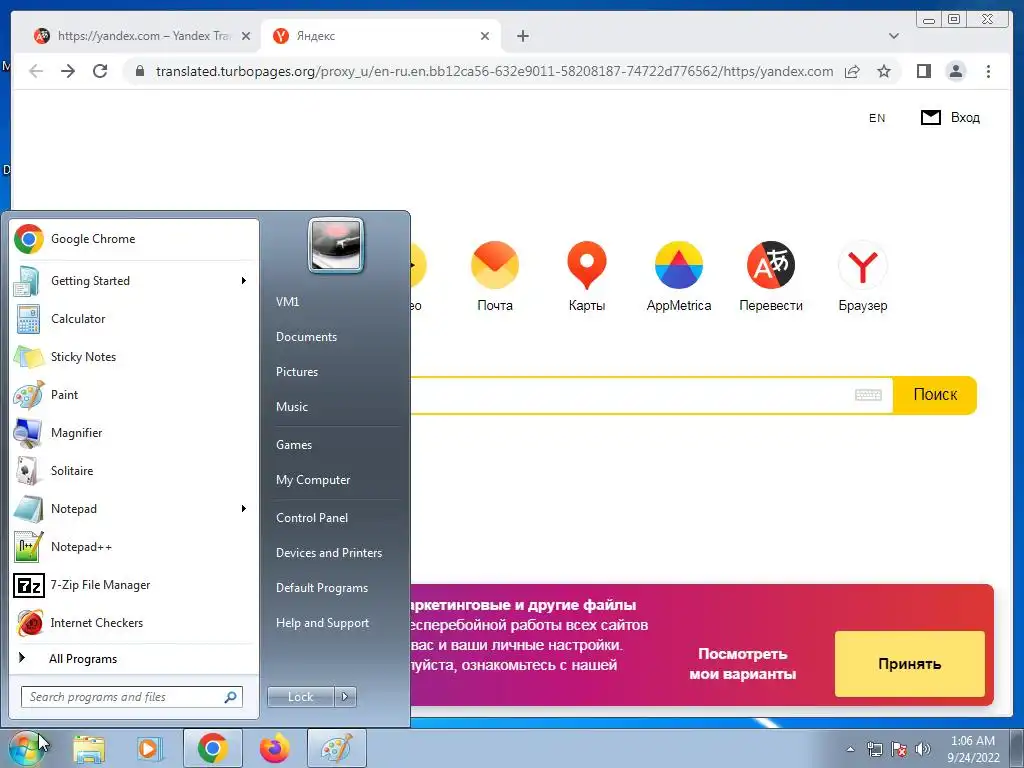This screenshot has height=768, width=1024.
Task: Open Chrome three-dot menu
Action: click(x=988, y=71)
